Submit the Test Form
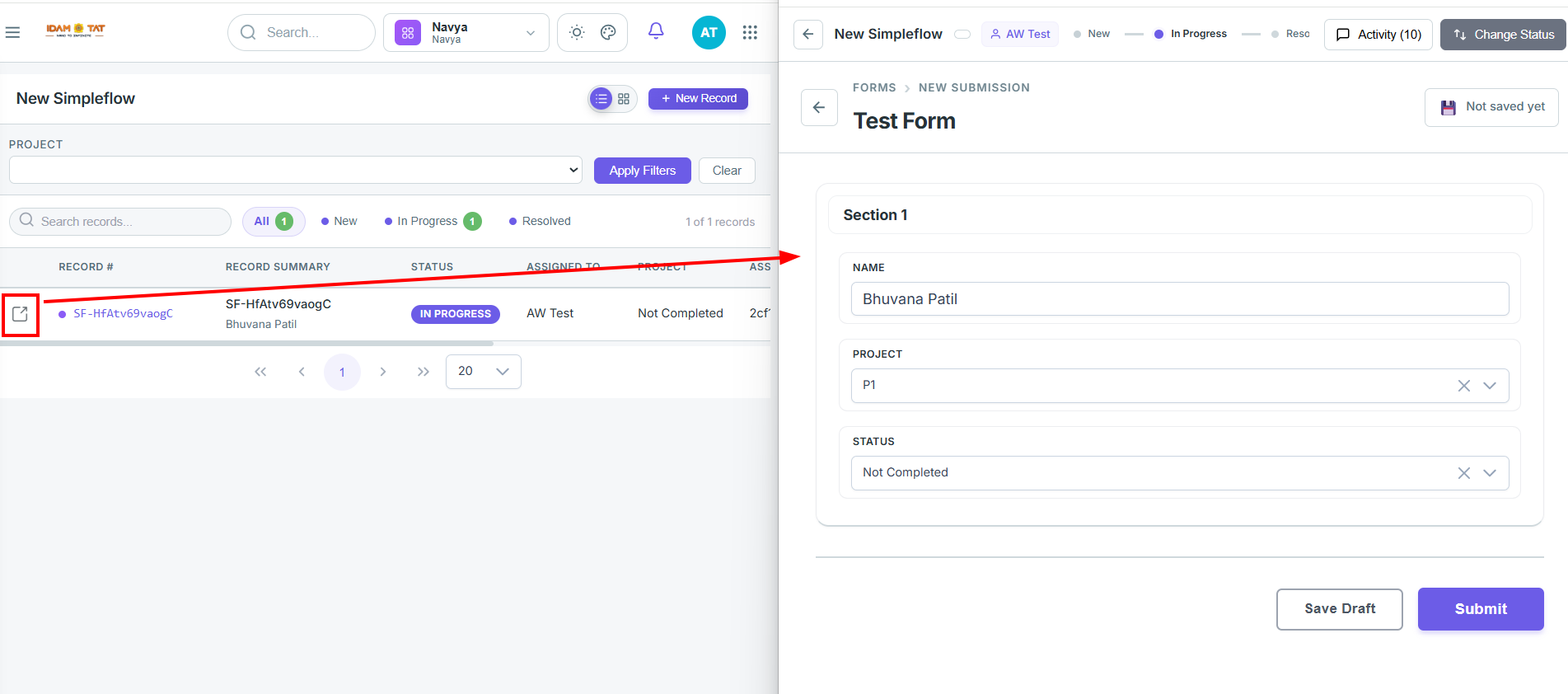Viewport: 1568px width, 694px height. pos(1481,609)
